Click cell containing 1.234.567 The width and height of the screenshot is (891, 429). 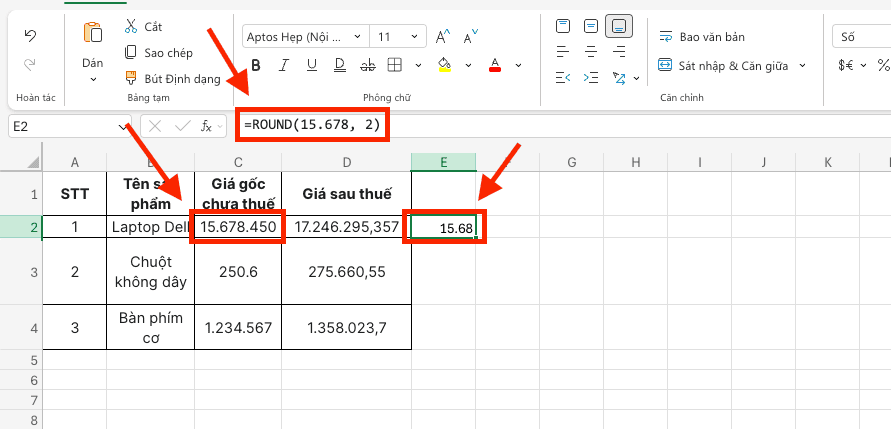(x=238, y=327)
